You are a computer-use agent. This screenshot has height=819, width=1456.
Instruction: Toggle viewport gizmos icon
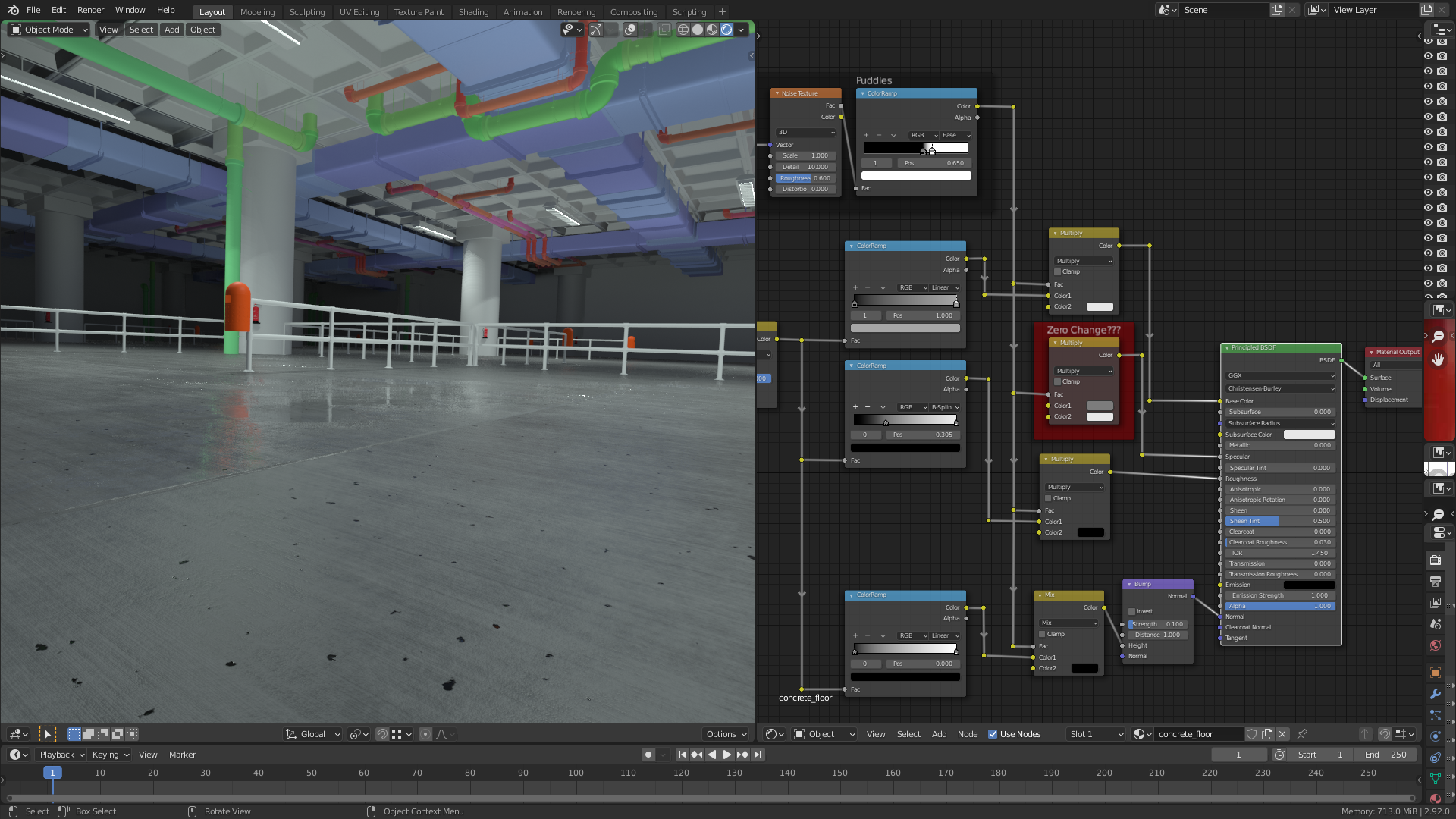596,30
